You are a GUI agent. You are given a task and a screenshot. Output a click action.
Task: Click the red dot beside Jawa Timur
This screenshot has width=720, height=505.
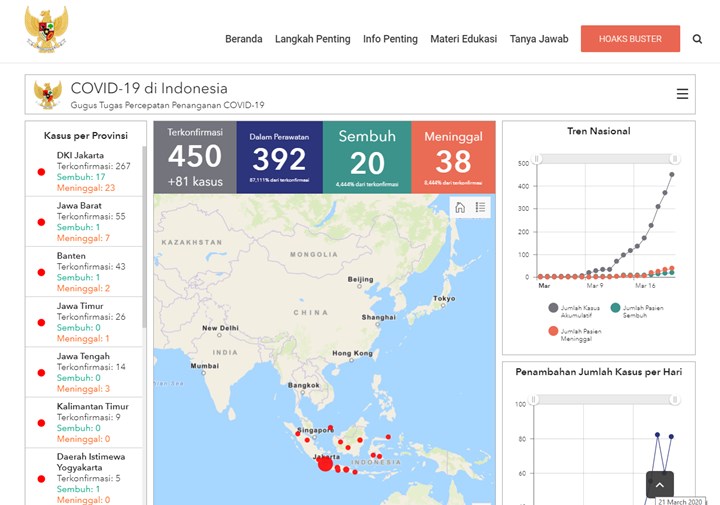click(41, 322)
